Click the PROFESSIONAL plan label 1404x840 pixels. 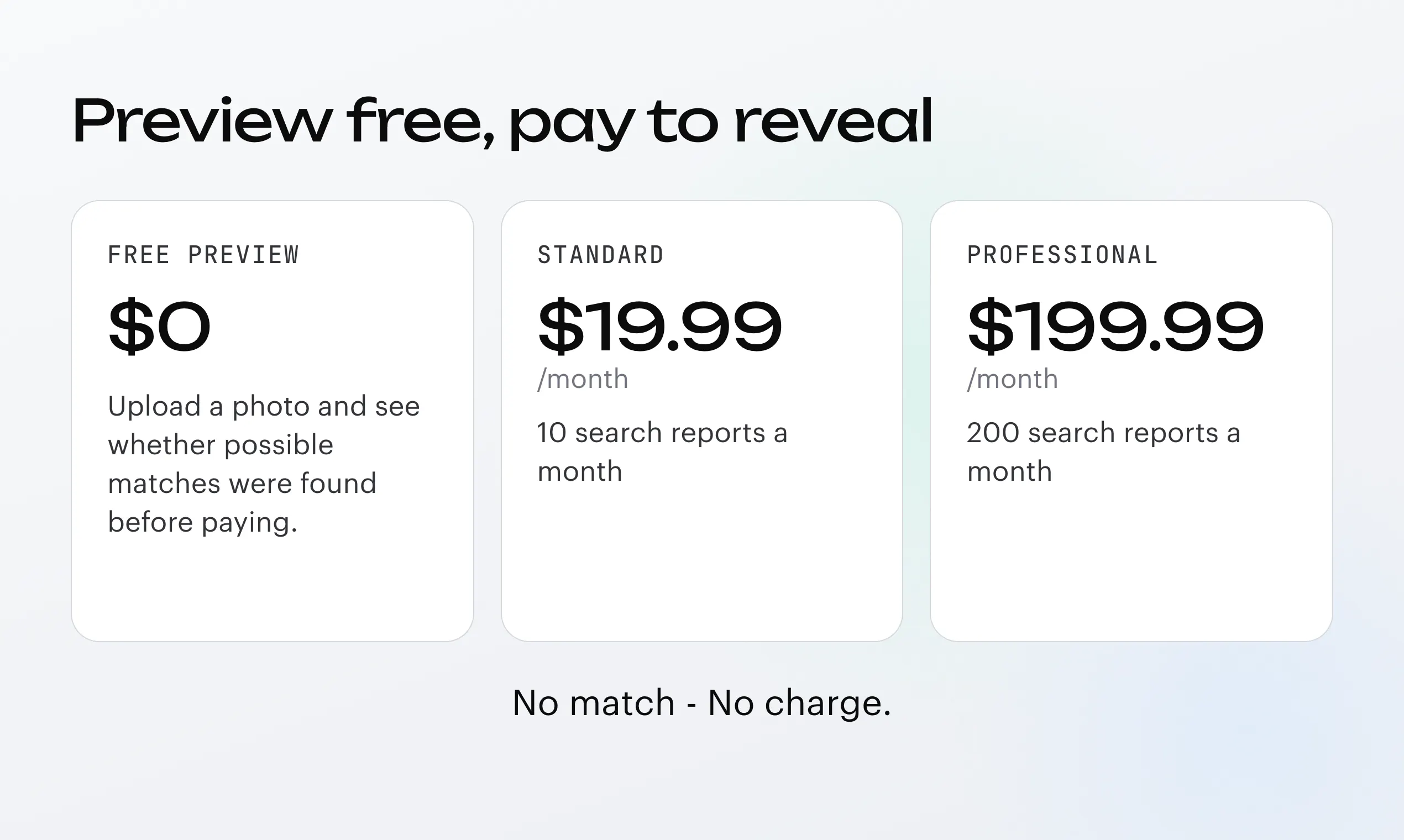[1062, 255]
